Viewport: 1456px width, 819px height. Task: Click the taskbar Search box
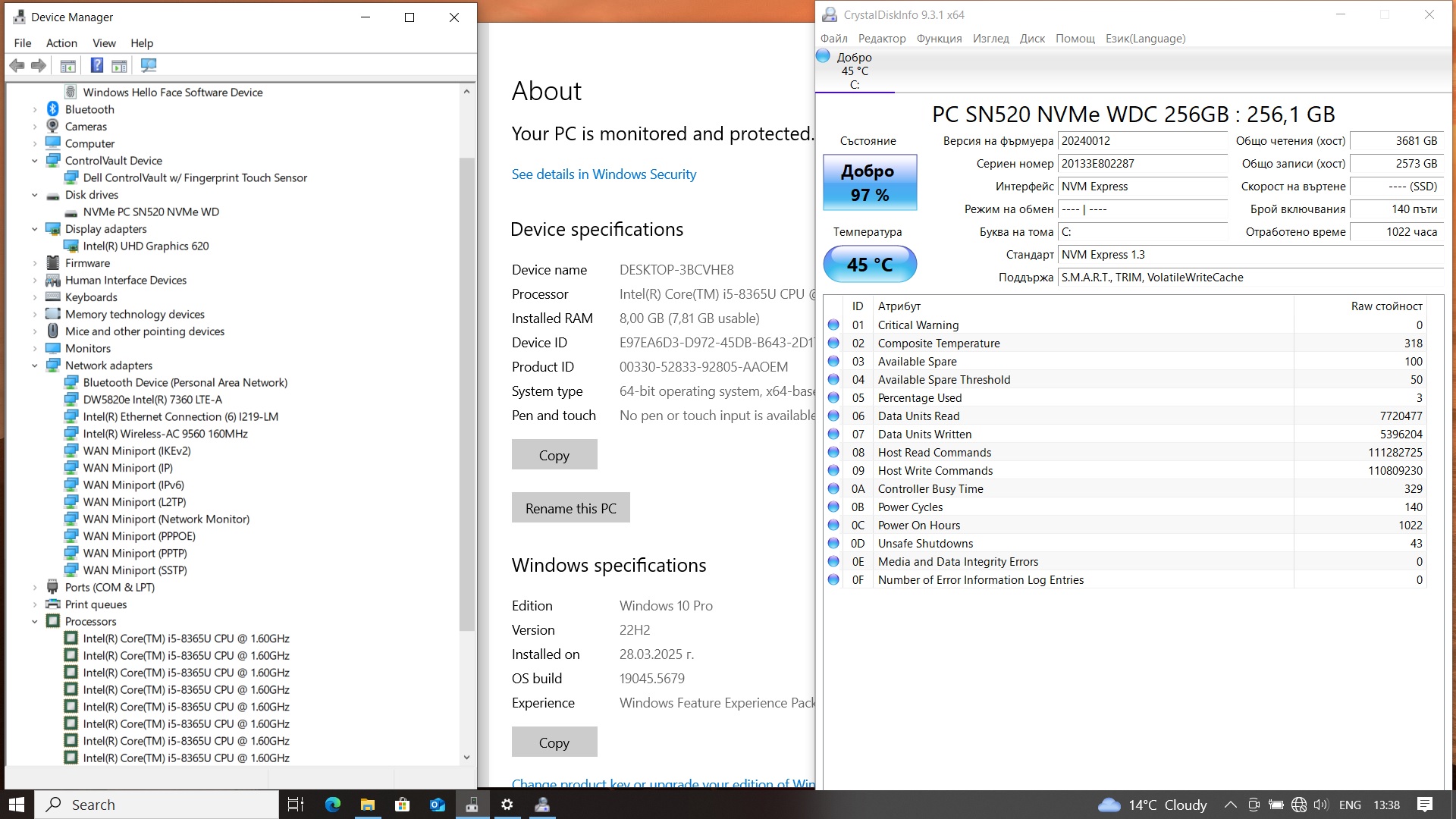click(157, 805)
